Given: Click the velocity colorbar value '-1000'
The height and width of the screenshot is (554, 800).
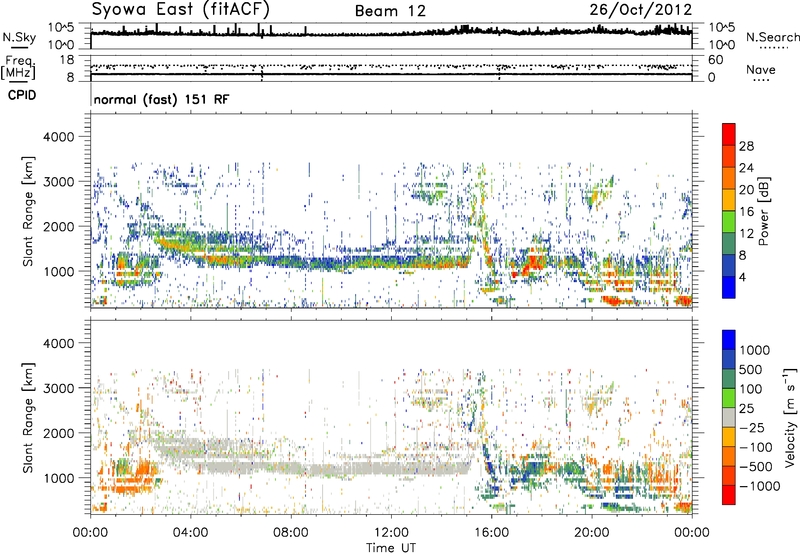Looking at the screenshot, I should coord(759,486).
